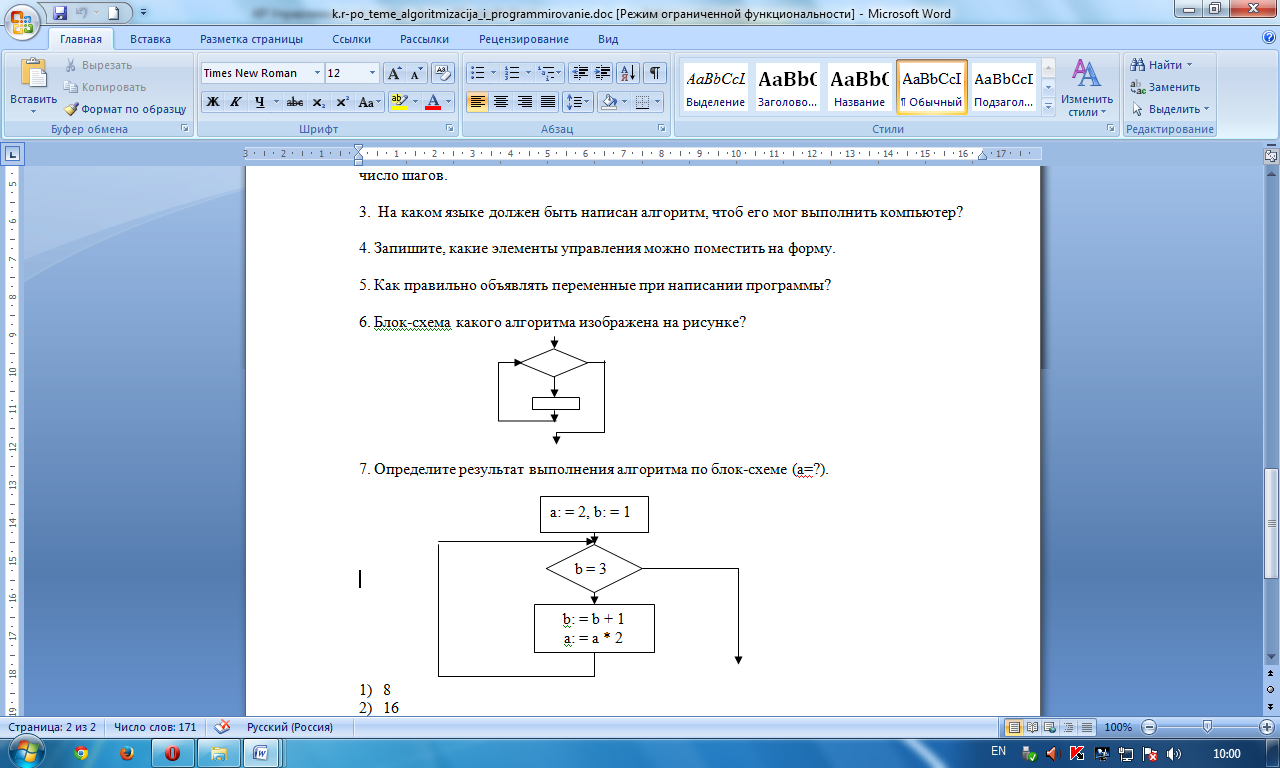Switch to Рецензирование tab
Viewport: 1280px width, 768px height.
pos(523,39)
